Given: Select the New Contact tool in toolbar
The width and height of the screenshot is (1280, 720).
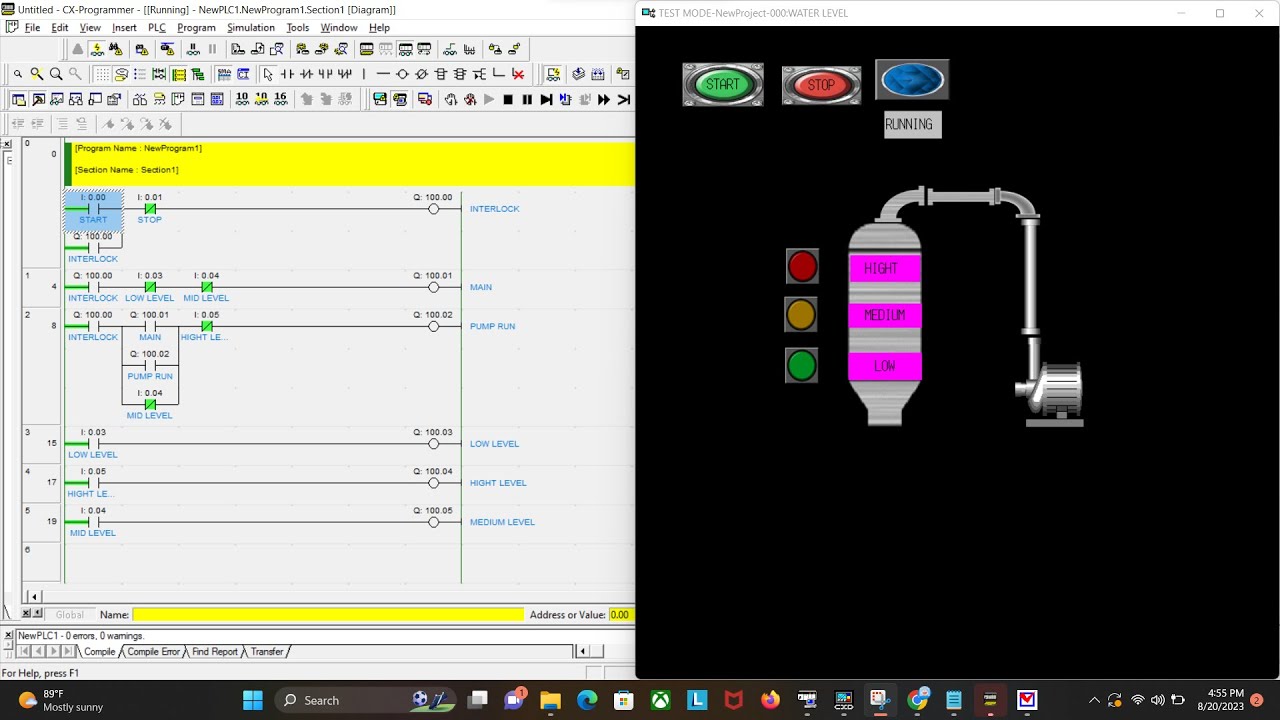Looking at the screenshot, I should pos(287,74).
